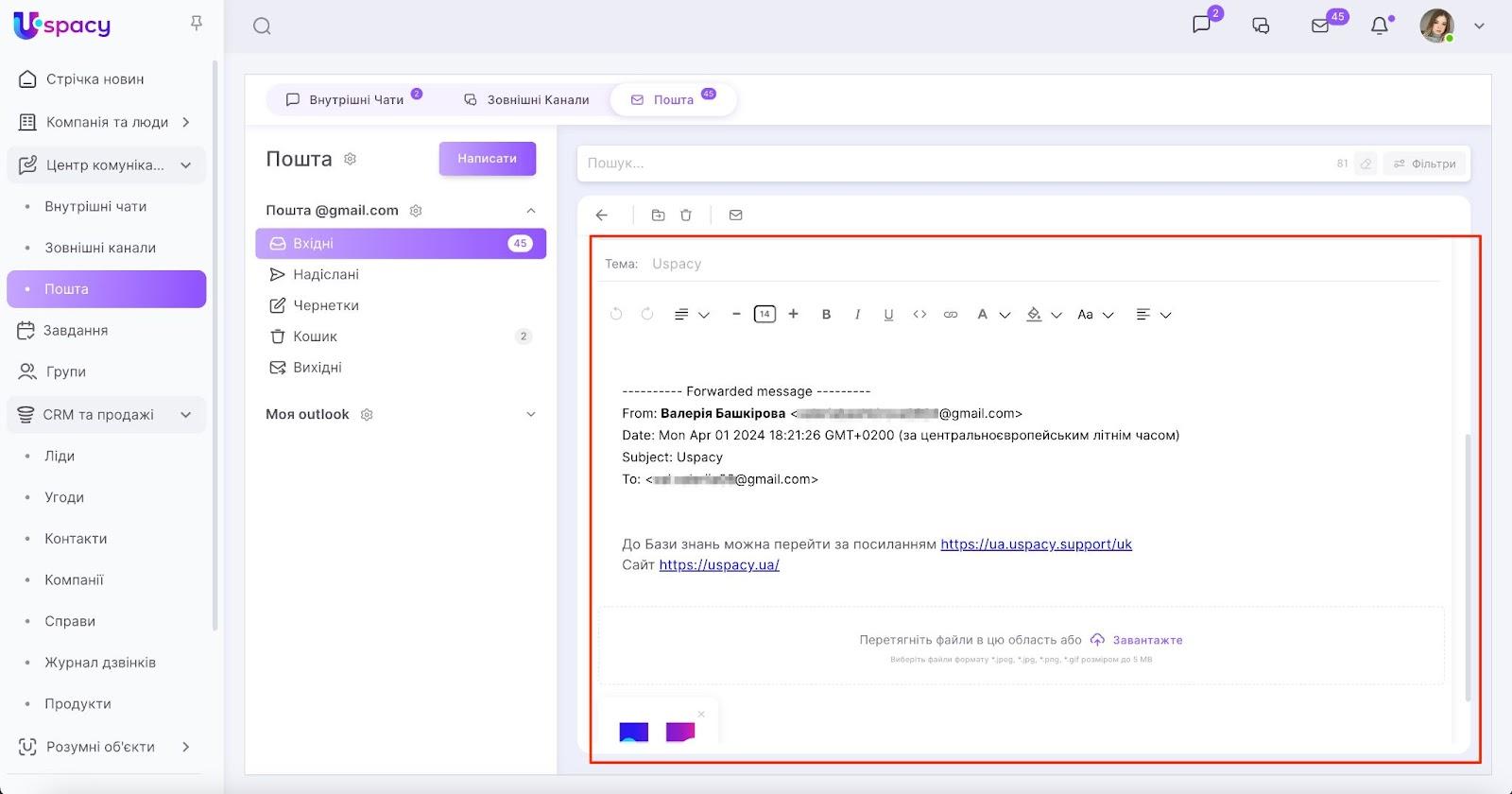The width and height of the screenshot is (1512, 794).
Task: Open the Зовнішні Канали tab
Action: pos(526,99)
